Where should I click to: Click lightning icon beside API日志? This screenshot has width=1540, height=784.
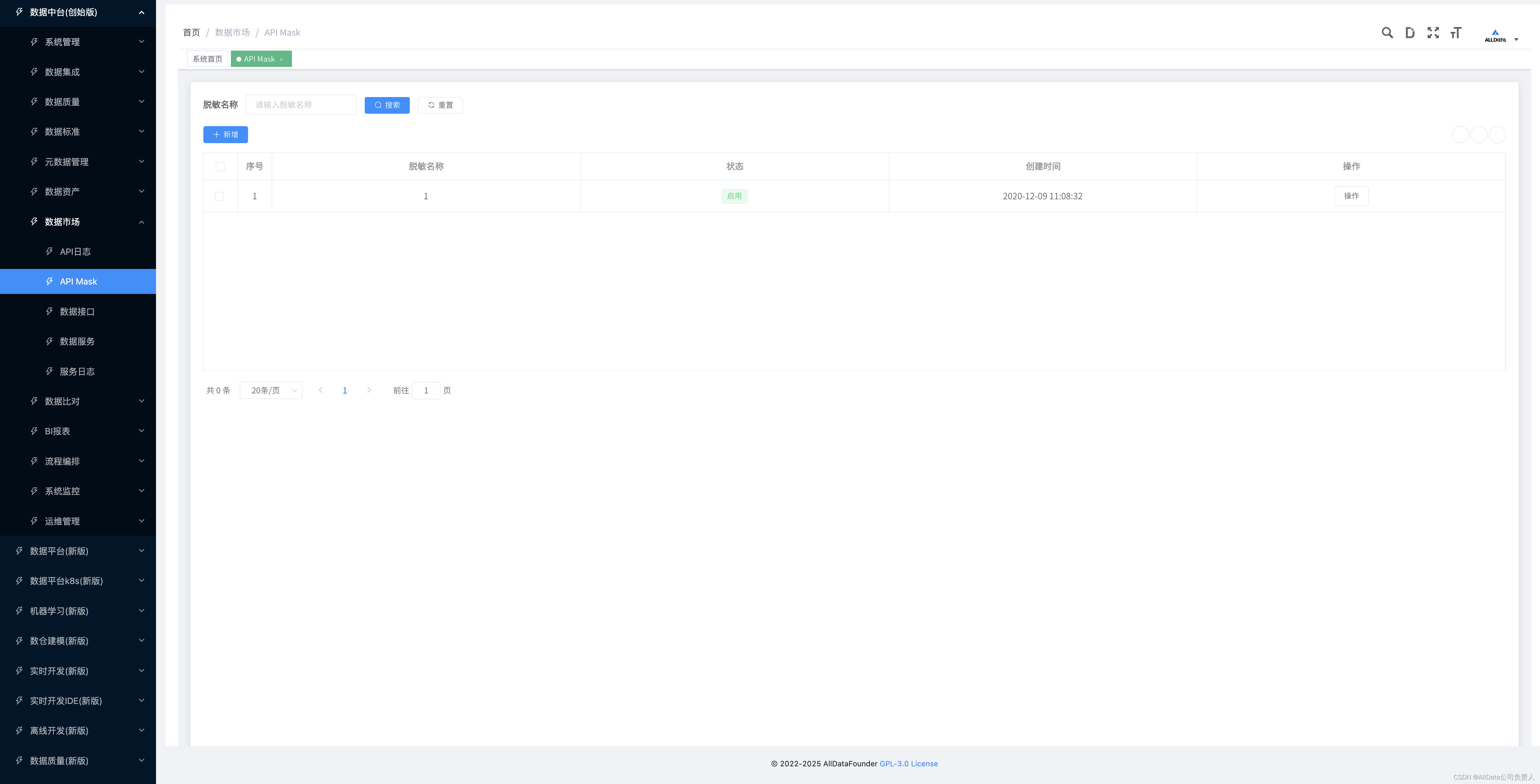50,252
